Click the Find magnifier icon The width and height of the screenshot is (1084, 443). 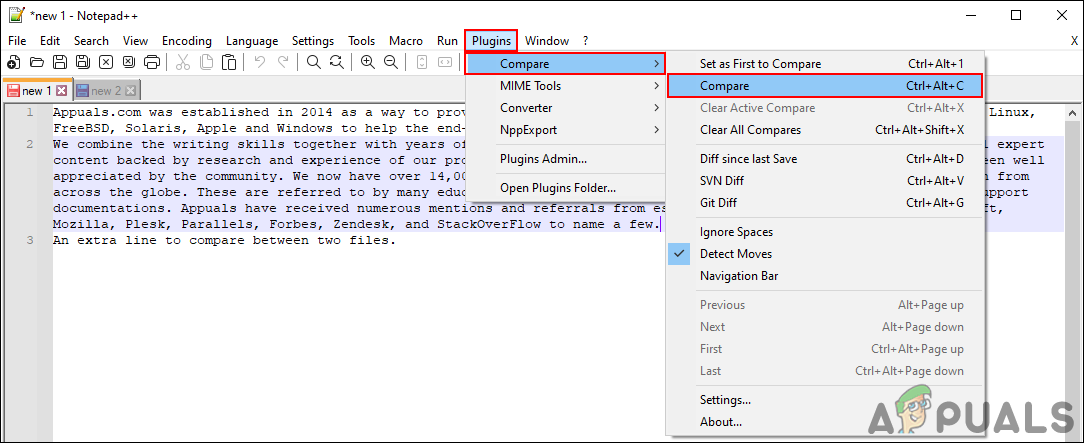coord(314,63)
